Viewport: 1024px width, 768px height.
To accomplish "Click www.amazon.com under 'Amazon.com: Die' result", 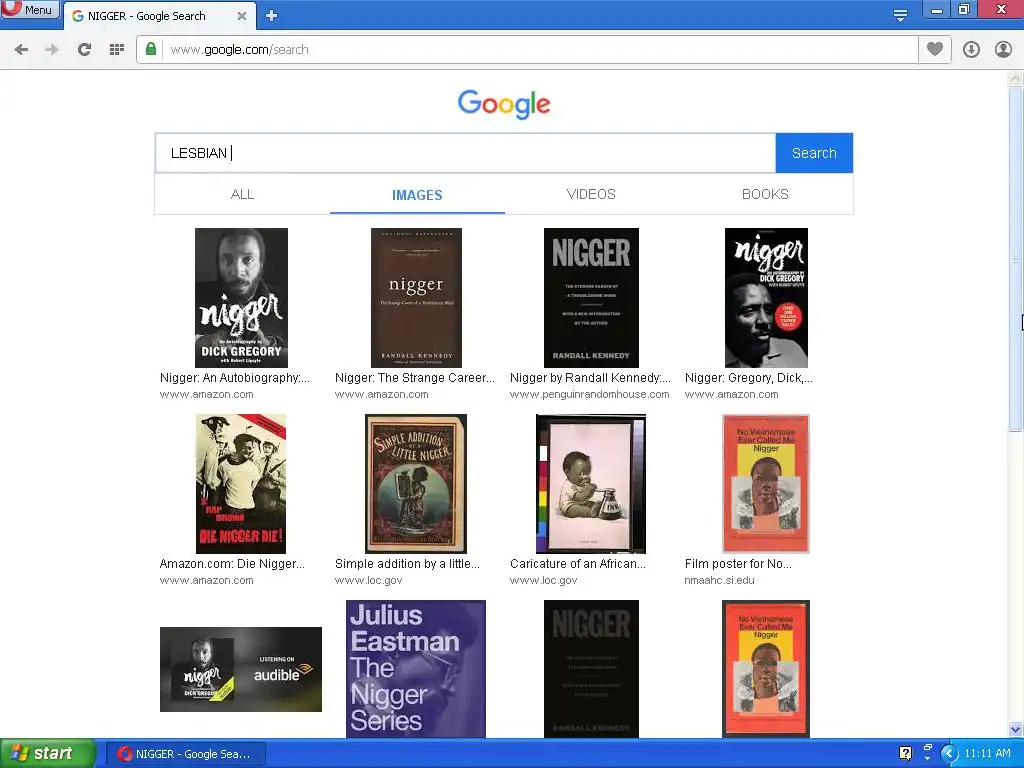I will click(x=206, y=581).
